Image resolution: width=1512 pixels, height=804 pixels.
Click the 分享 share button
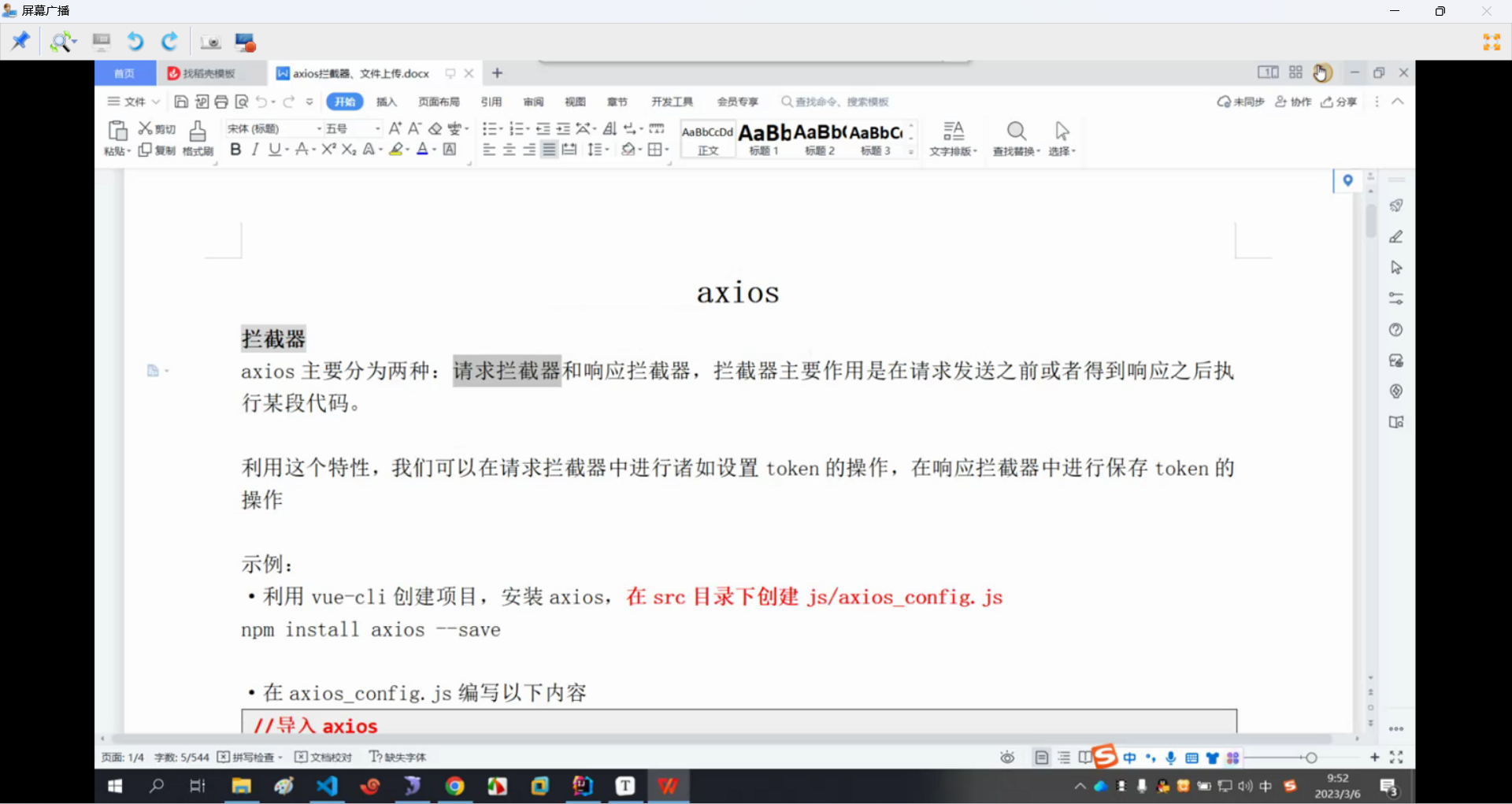tap(1340, 102)
